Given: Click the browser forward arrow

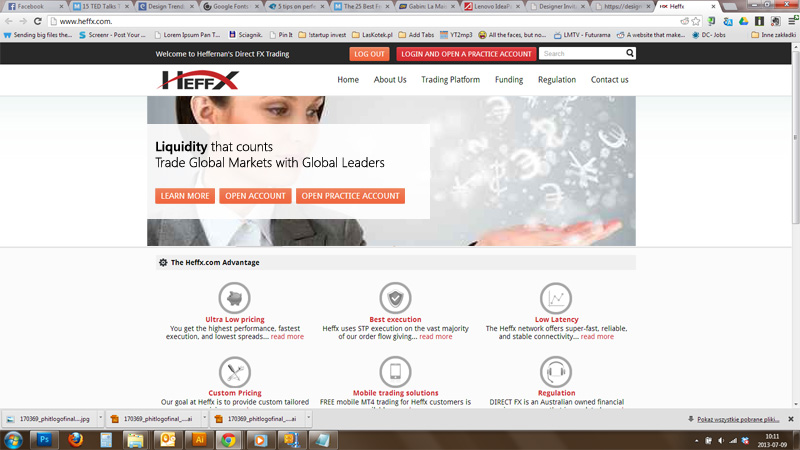Looking at the screenshot, I should (x=23, y=21).
